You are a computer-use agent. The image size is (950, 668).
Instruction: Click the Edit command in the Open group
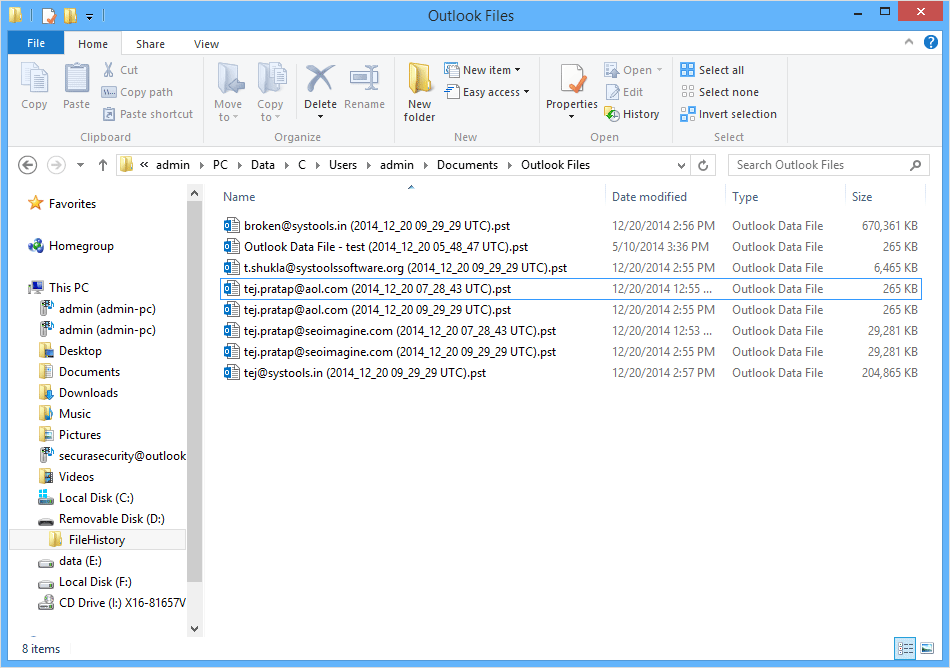coord(624,92)
